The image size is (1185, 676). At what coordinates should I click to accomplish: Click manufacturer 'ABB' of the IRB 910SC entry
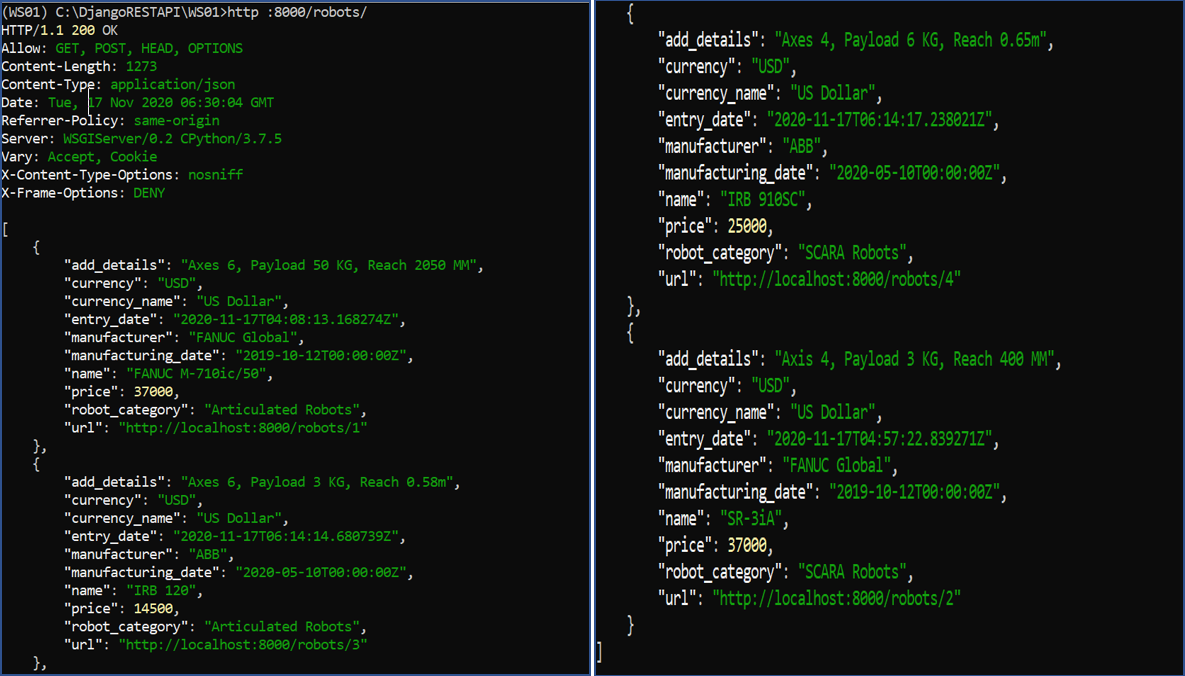802,146
